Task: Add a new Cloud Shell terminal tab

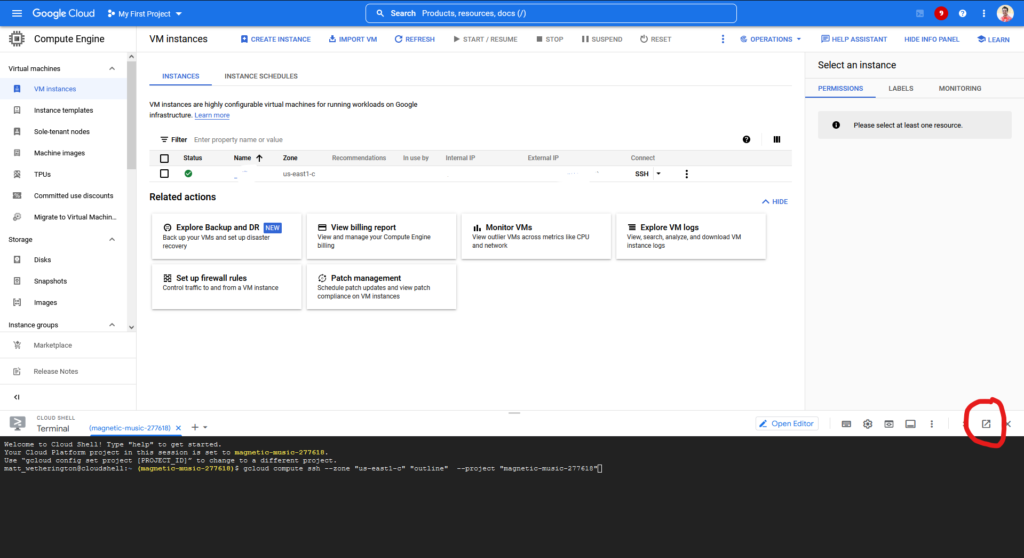Action: pyautogui.click(x=195, y=427)
